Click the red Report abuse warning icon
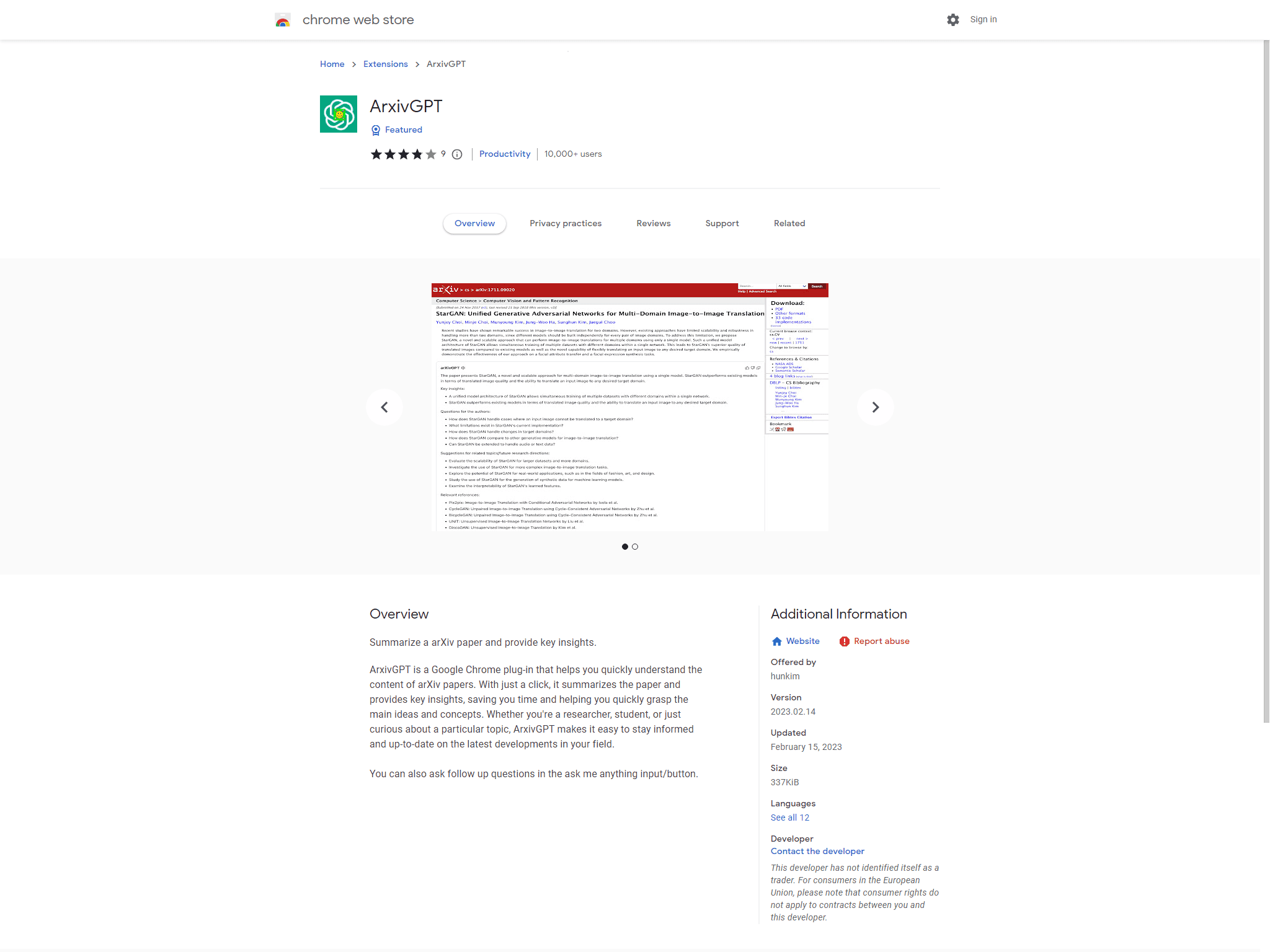 pyautogui.click(x=845, y=641)
